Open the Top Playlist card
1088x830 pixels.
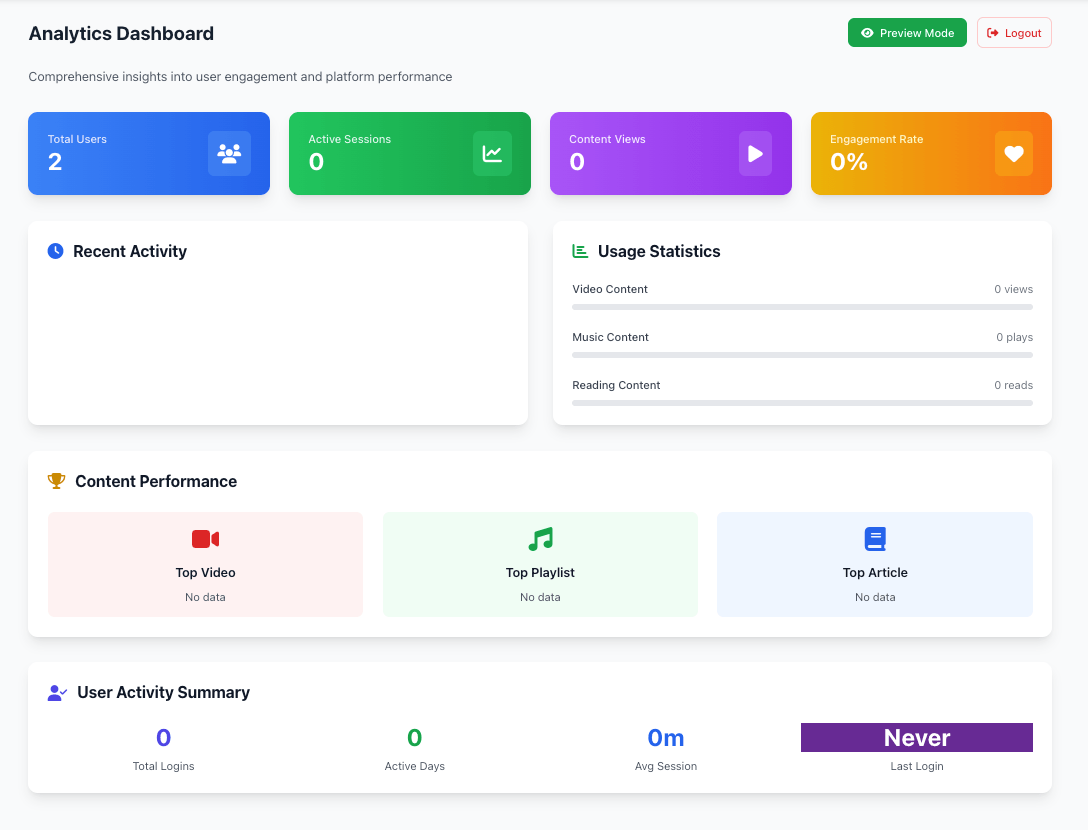pyautogui.click(x=540, y=564)
